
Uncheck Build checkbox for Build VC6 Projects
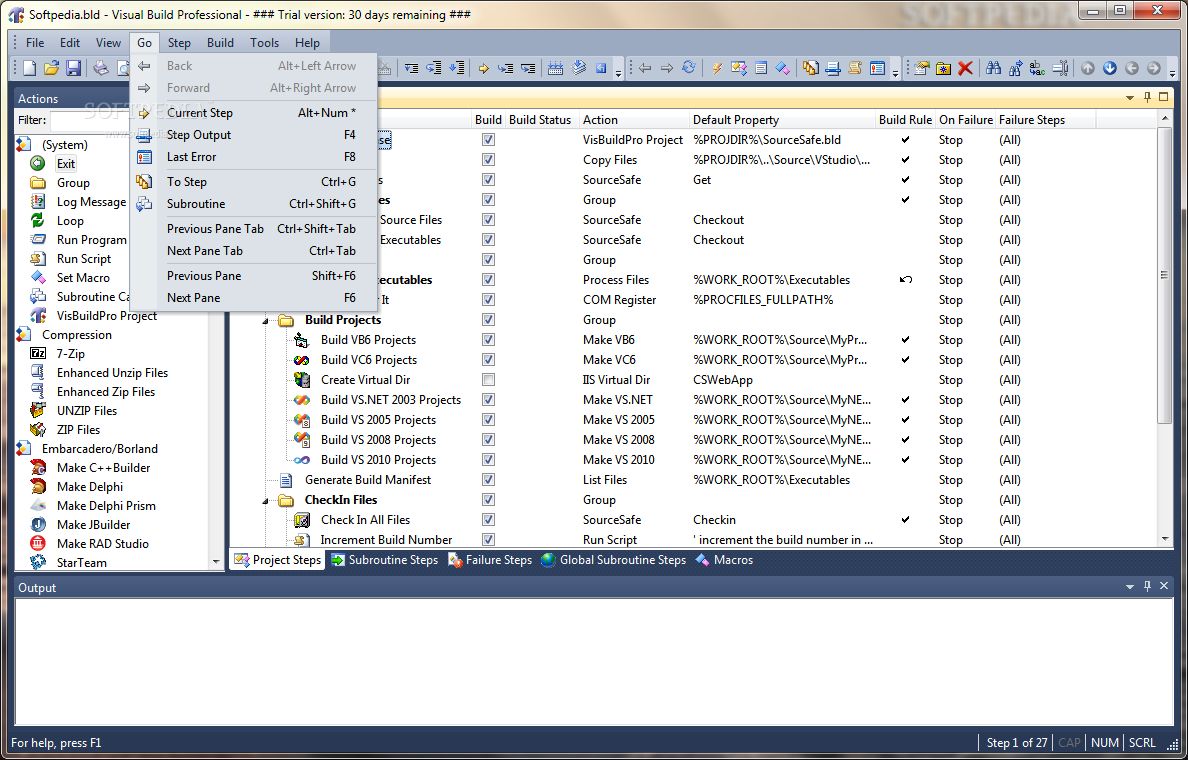tap(489, 360)
